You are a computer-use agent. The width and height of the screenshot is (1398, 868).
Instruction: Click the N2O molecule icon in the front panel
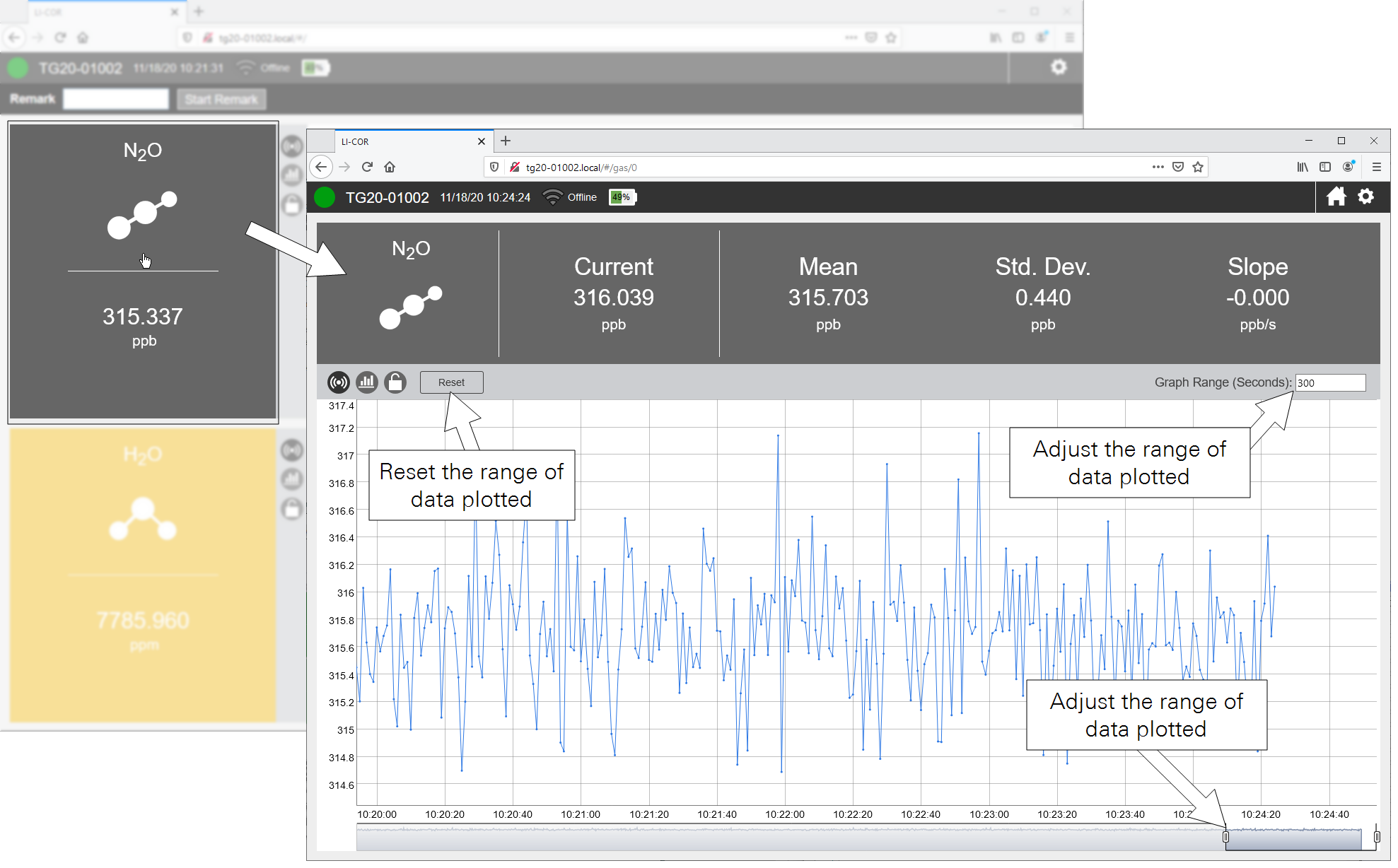point(411,307)
